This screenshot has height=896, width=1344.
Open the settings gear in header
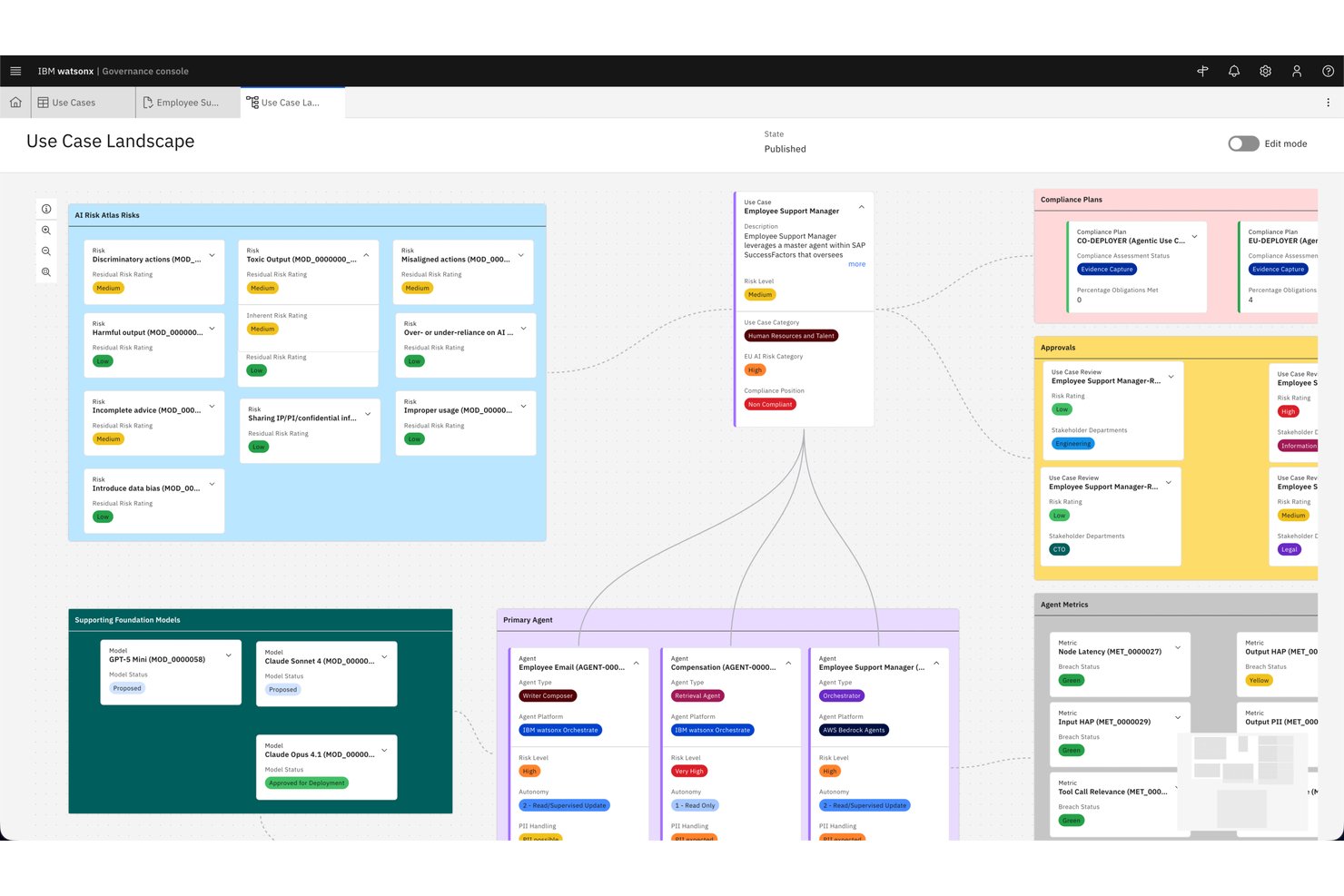[1265, 71]
